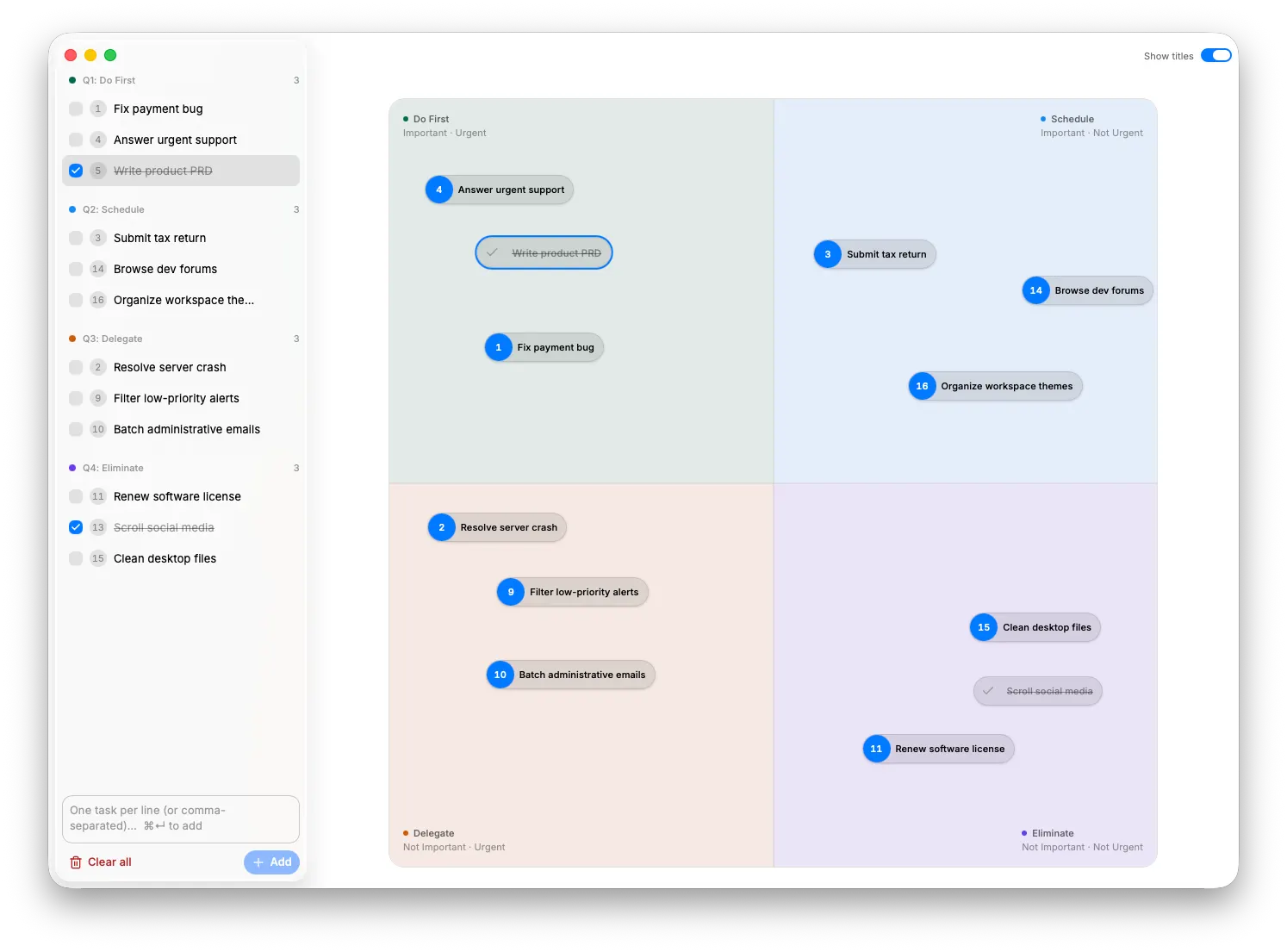Click the gray number 1 badge in Fix payment bug row
1287x952 pixels.
pos(98,109)
